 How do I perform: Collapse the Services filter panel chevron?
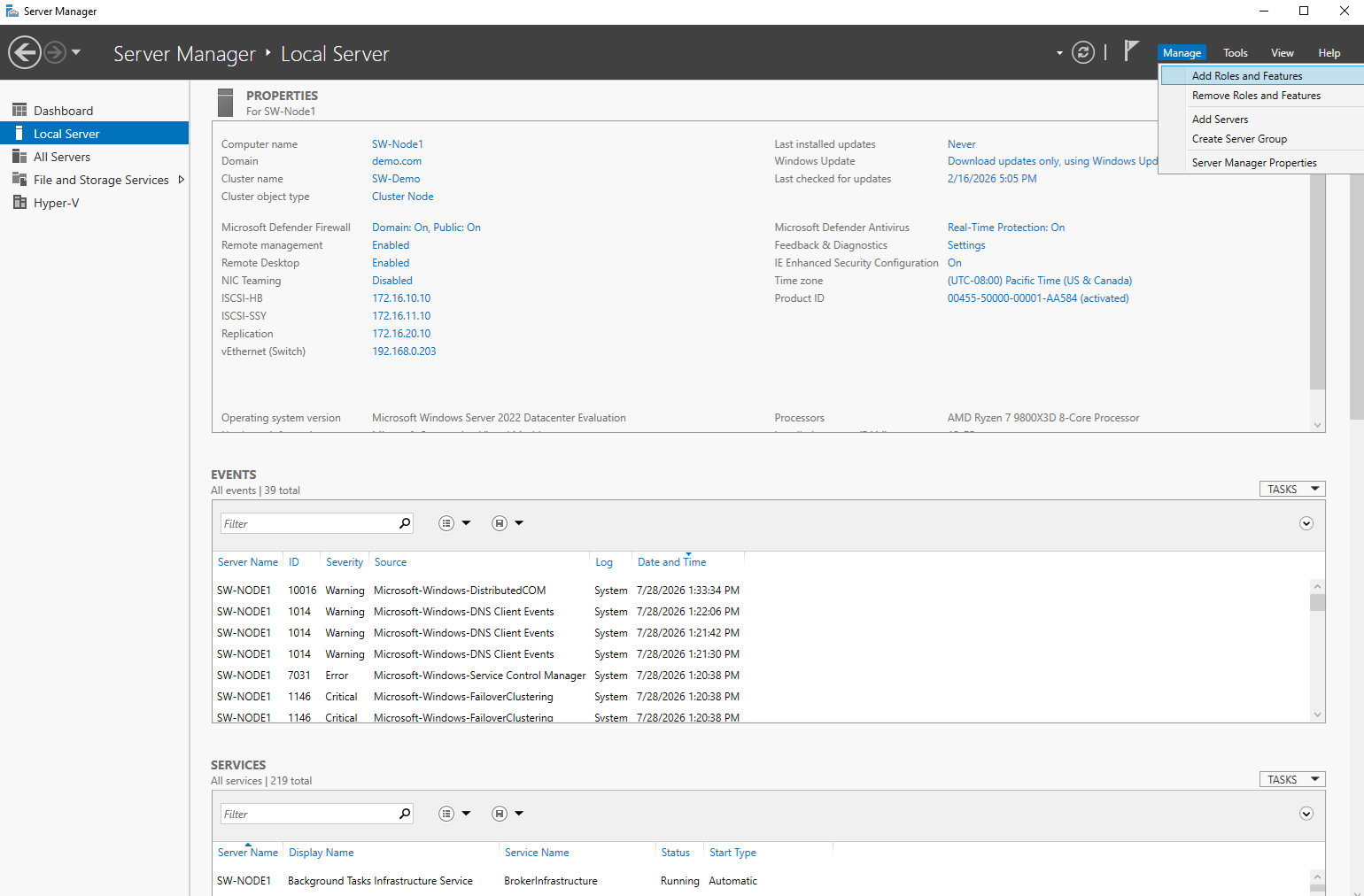pyautogui.click(x=1306, y=814)
